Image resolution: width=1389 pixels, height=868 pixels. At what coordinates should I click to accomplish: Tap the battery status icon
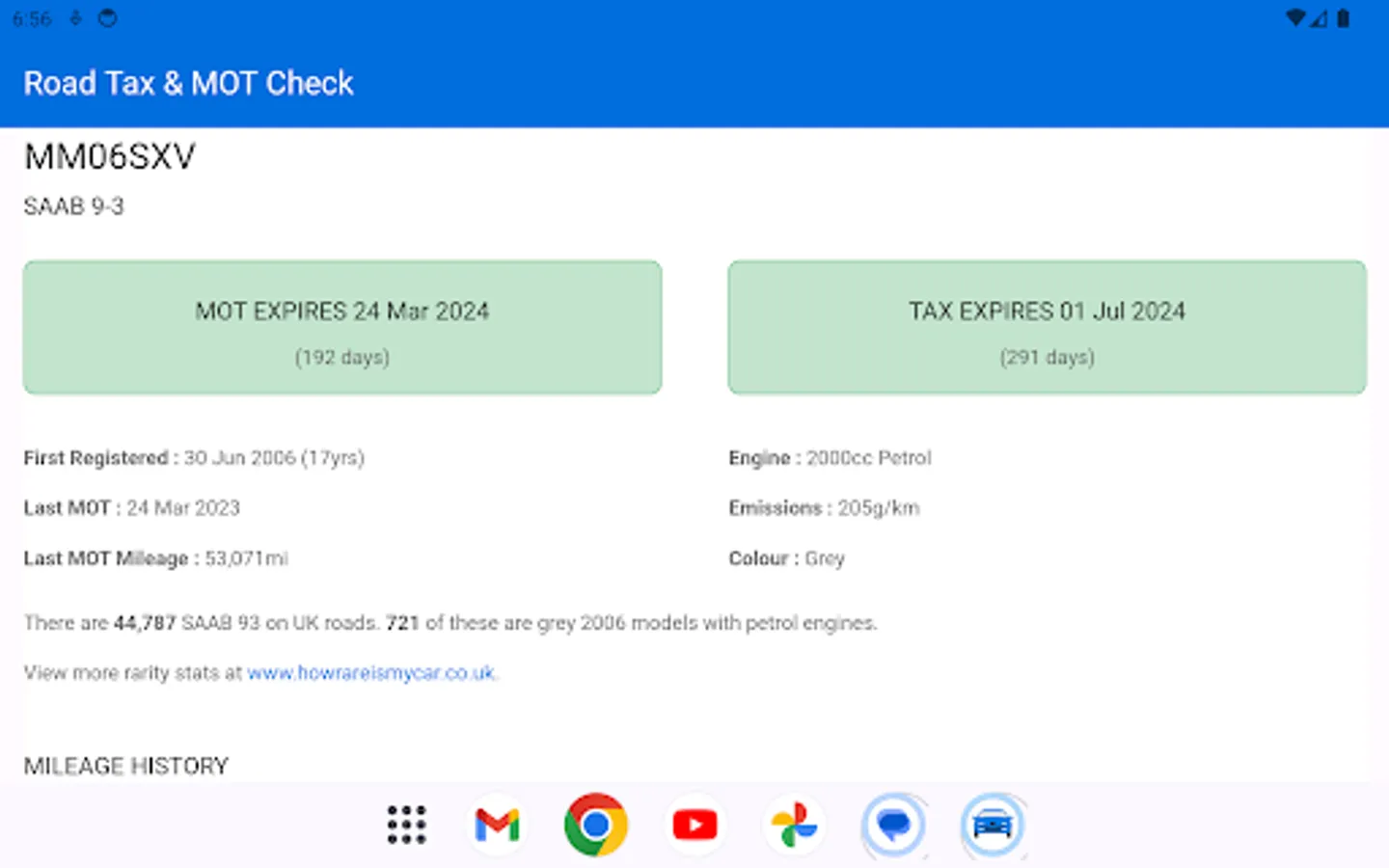(1343, 18)
